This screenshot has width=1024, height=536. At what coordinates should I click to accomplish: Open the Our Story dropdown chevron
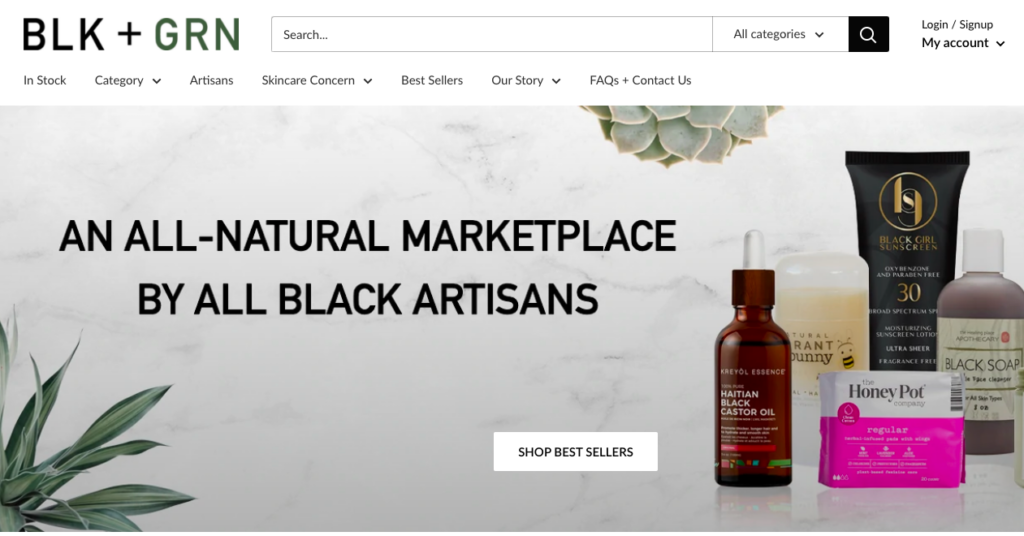(x=556, y=82)
